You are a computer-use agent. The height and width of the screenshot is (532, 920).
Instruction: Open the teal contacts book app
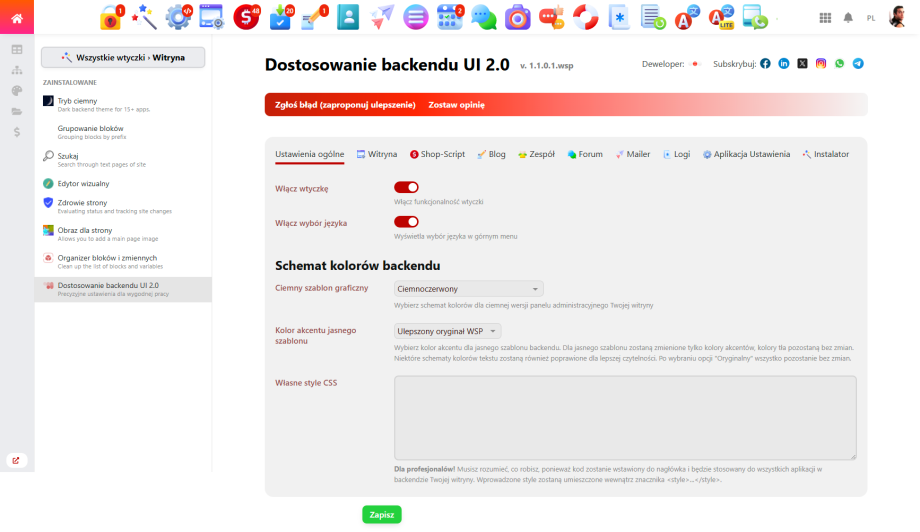348,18
